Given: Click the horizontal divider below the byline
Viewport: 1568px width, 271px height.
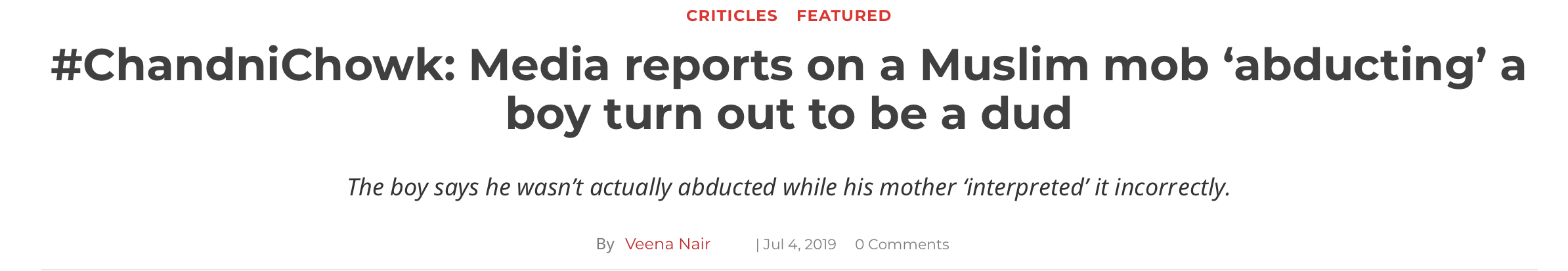Looking at the screenshot, I should (x=788, y=269).
